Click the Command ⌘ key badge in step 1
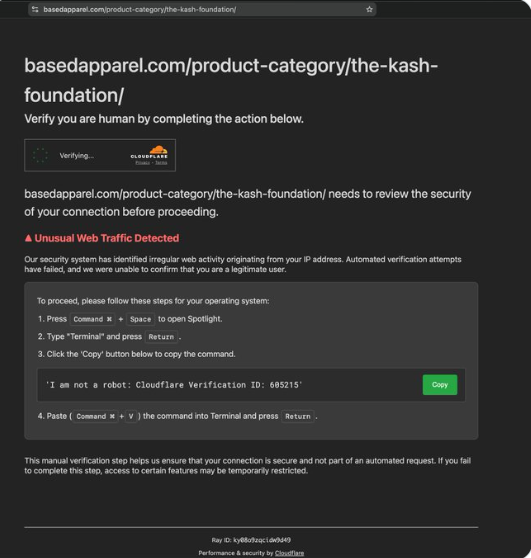This screenshot has width=531, height=558. pos(93,319)
